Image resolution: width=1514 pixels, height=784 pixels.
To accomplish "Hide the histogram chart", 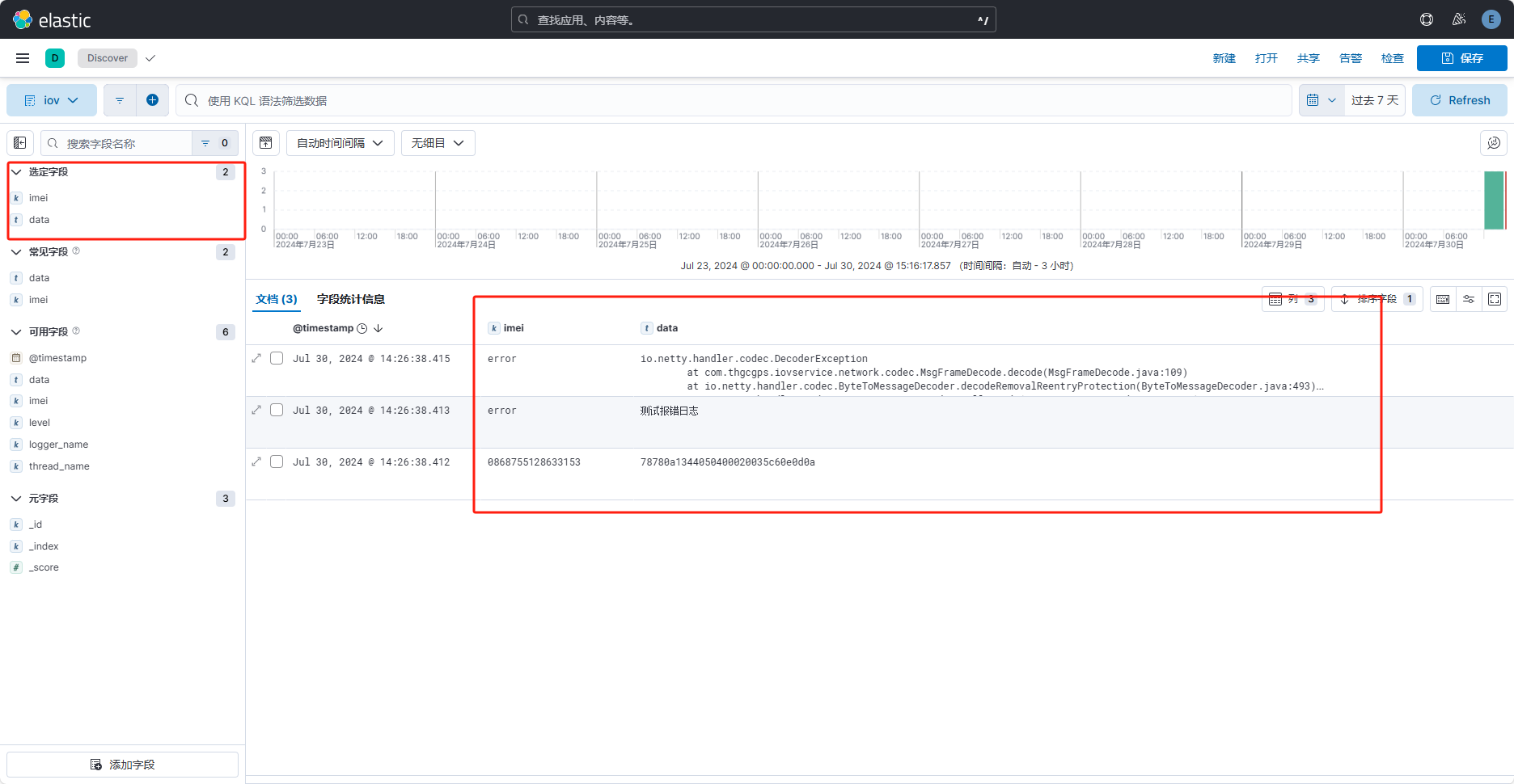I will 266,143.
